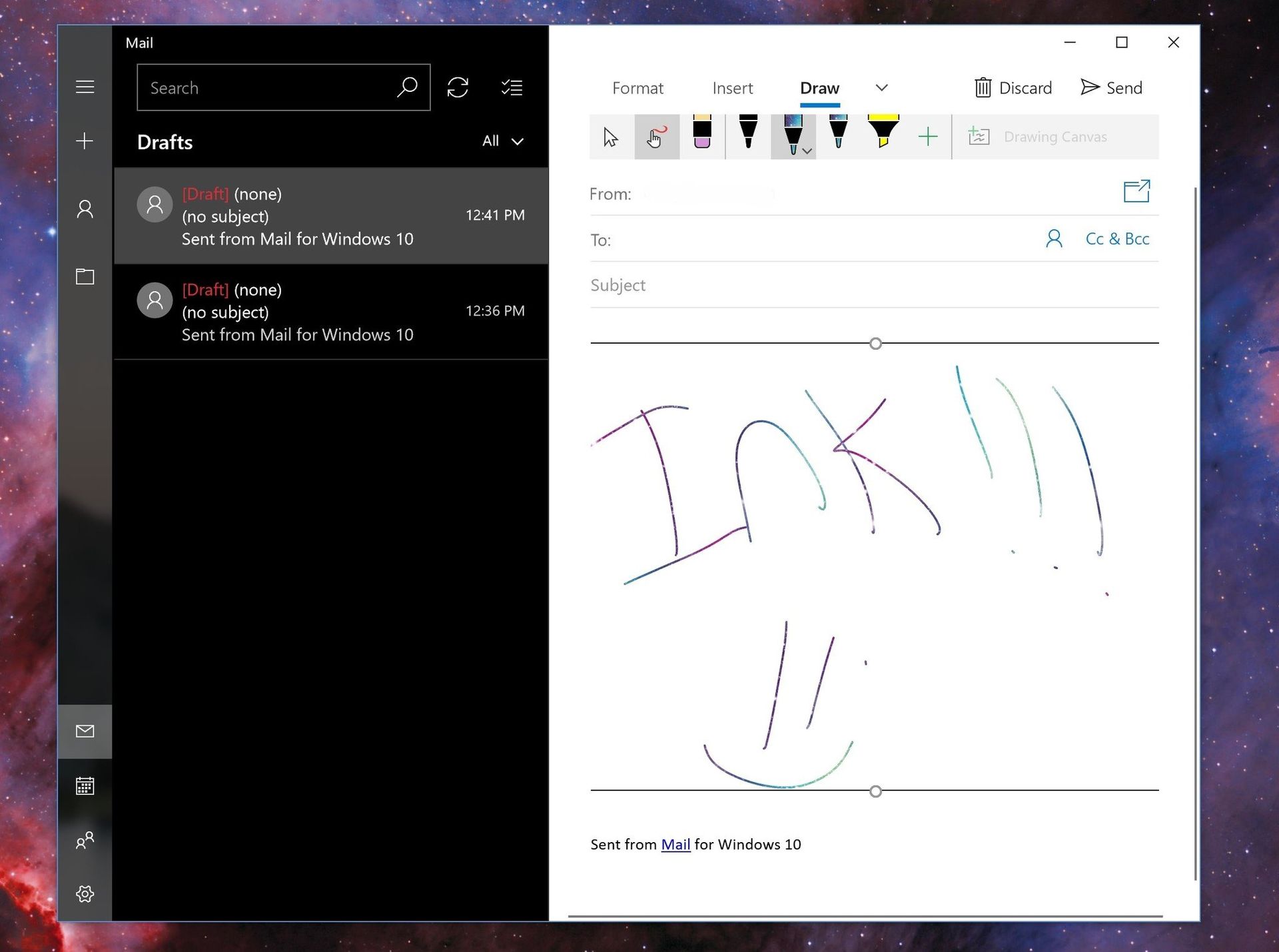The height and width of the screenshot is (952, 1279).
Task: Click inside the Subject field
Action: point(733,285)
